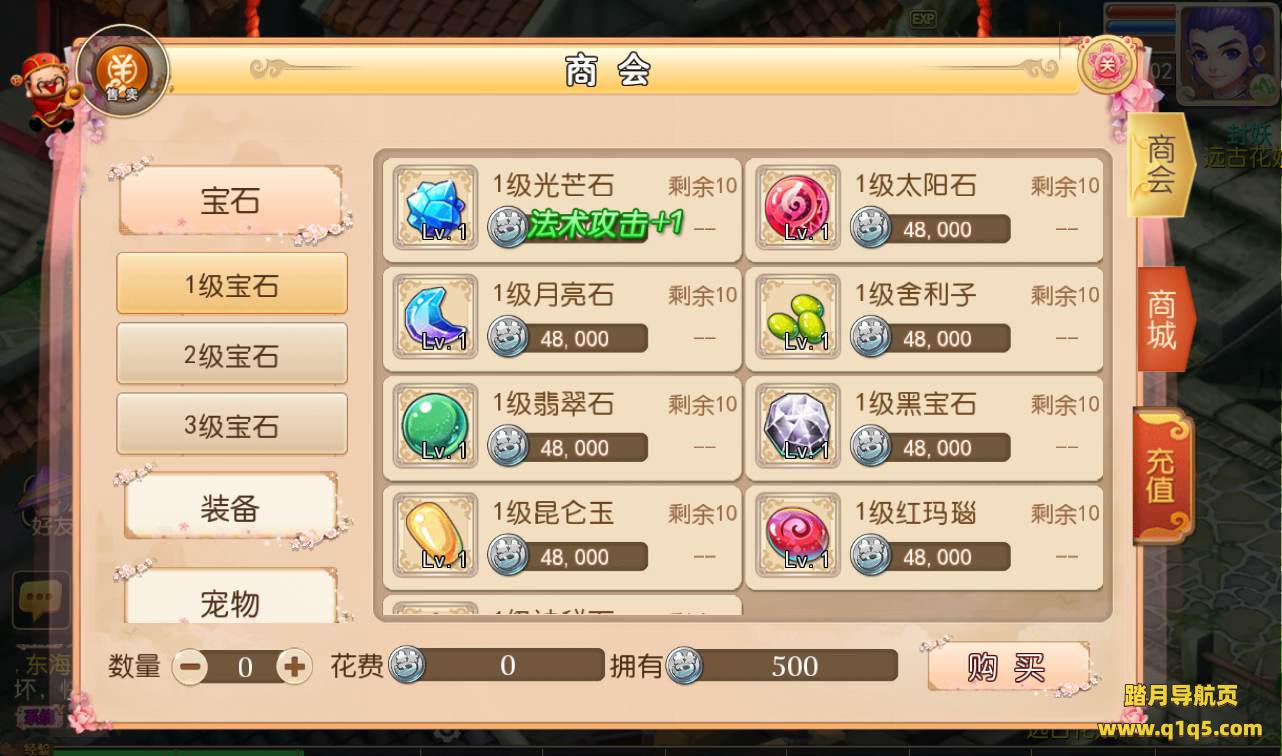The height and width of the screenshot is (756, 1282).
Task: Click the 购买 purchase button
Action: [x=1008, y=667]
